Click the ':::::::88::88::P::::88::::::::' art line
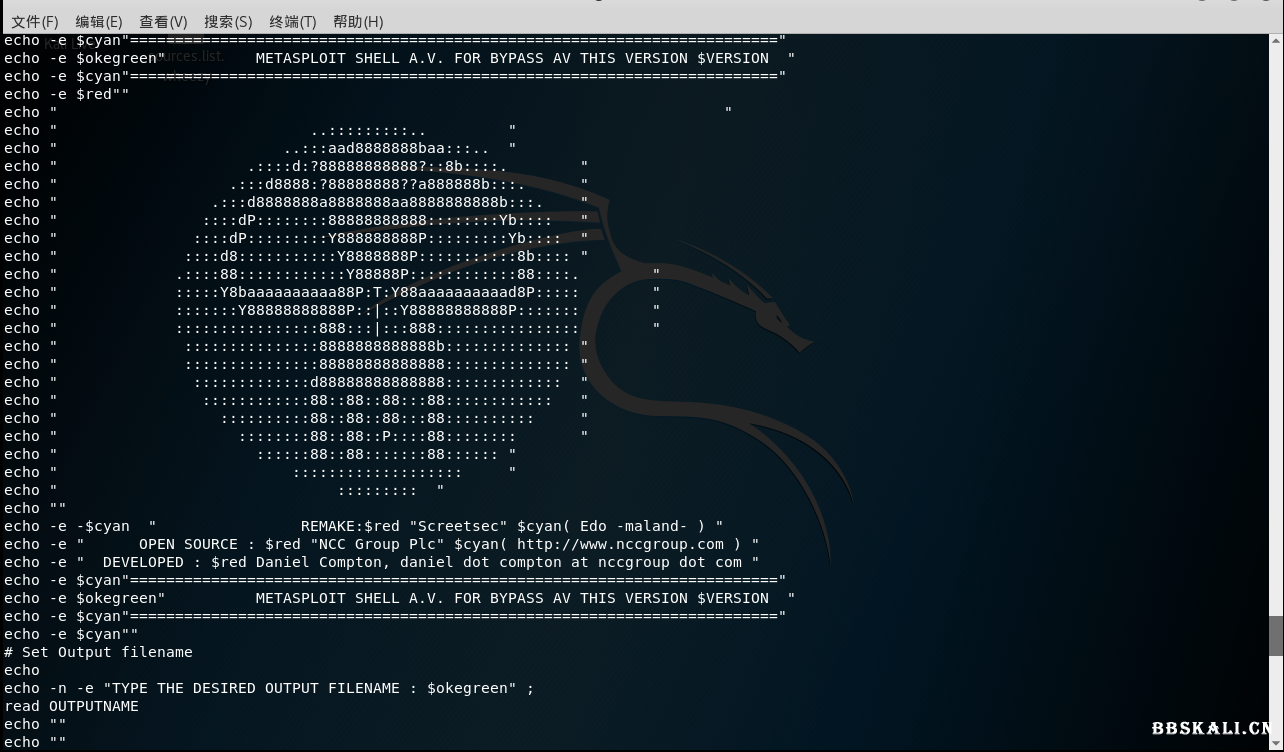 point(377,436)
